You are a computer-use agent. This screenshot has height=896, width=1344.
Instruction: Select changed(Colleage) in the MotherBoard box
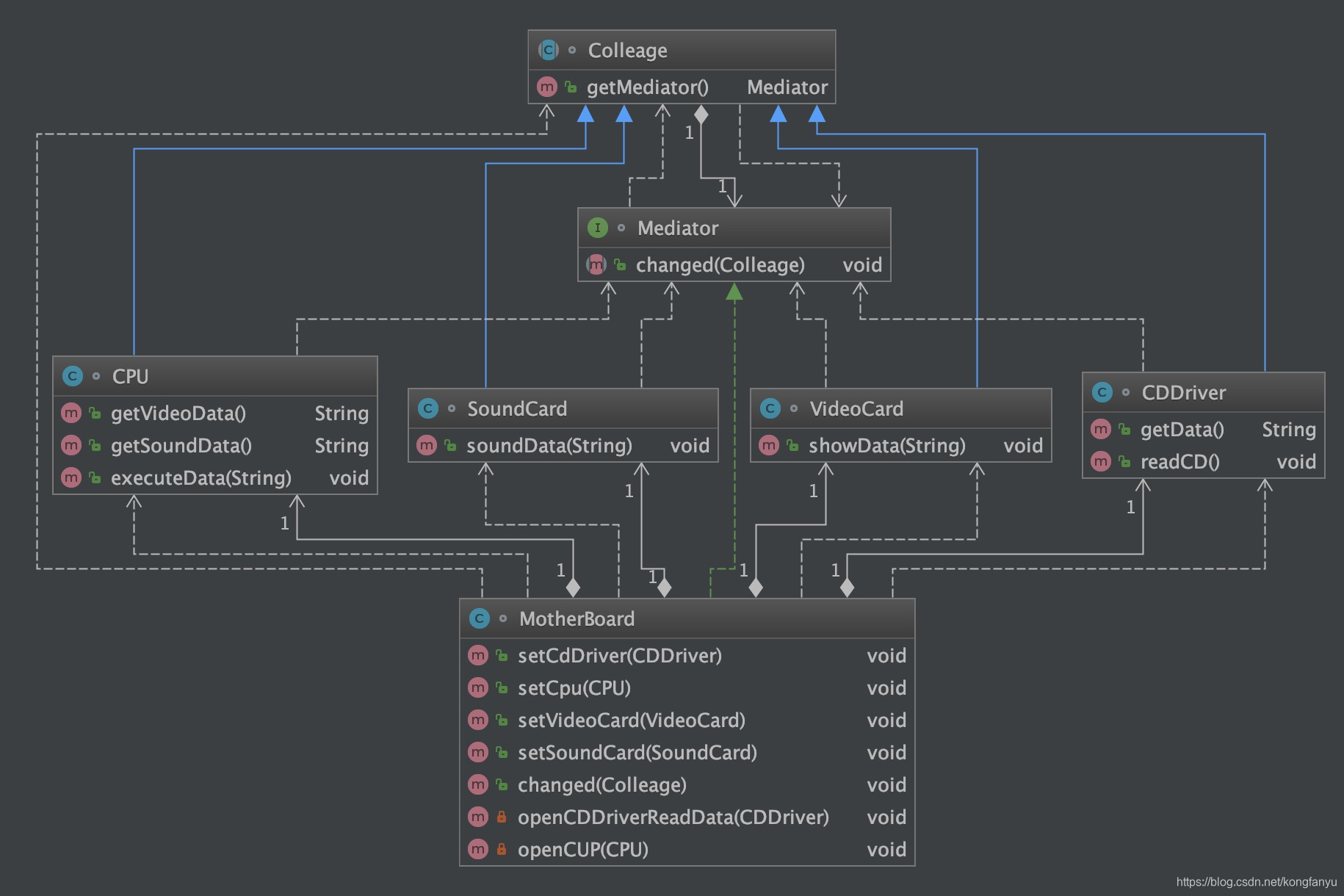601,784
